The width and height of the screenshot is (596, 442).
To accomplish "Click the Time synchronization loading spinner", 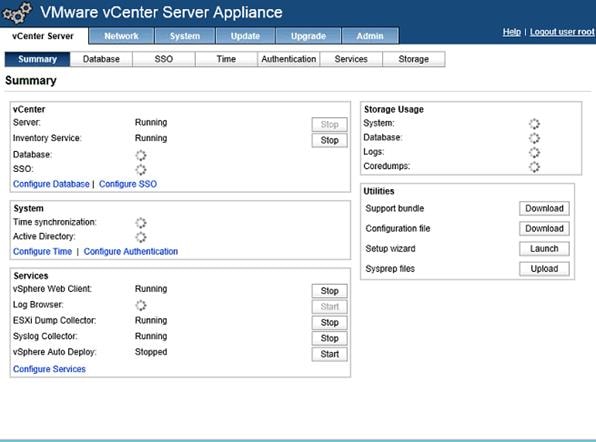I will pyautogui.click(x=141, y=223).
